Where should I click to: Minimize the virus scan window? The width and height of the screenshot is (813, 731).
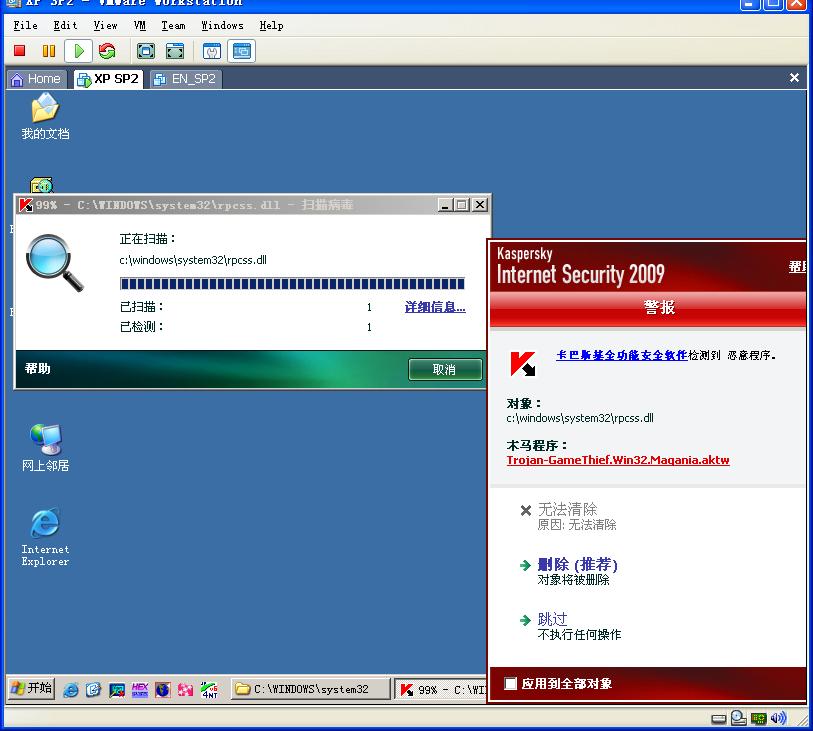click(445, 205)
